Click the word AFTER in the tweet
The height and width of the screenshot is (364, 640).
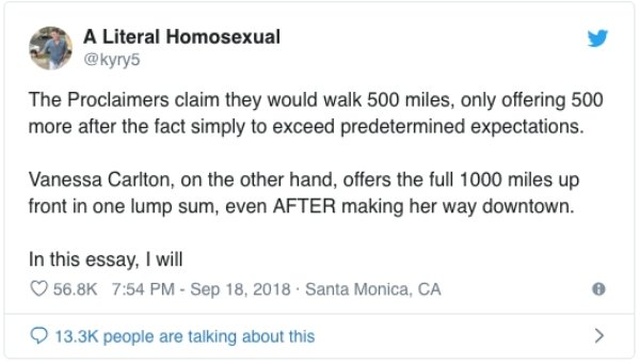pos(304,206)
